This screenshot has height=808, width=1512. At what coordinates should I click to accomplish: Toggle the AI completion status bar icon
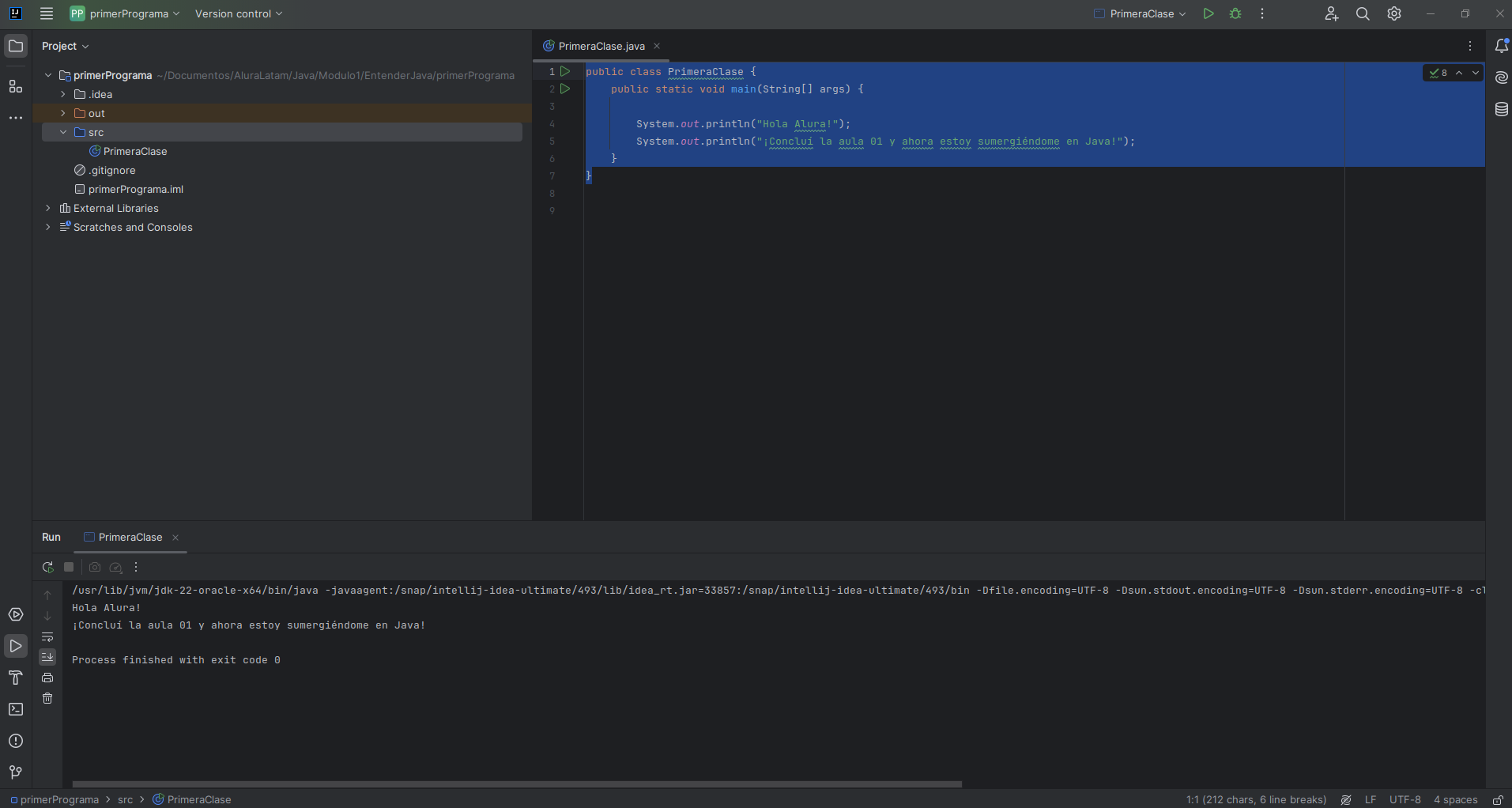coord(1346,799)
